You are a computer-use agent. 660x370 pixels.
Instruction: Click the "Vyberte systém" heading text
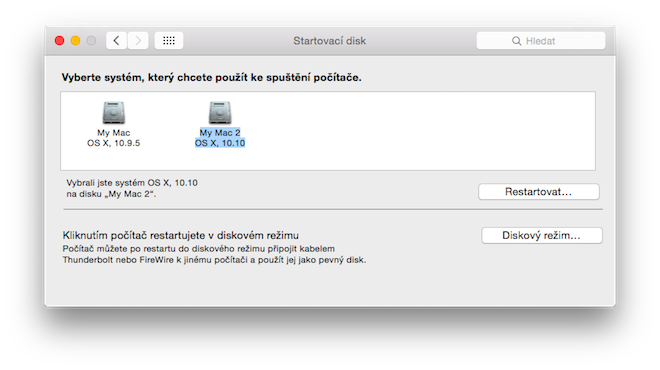pos(211,77)
